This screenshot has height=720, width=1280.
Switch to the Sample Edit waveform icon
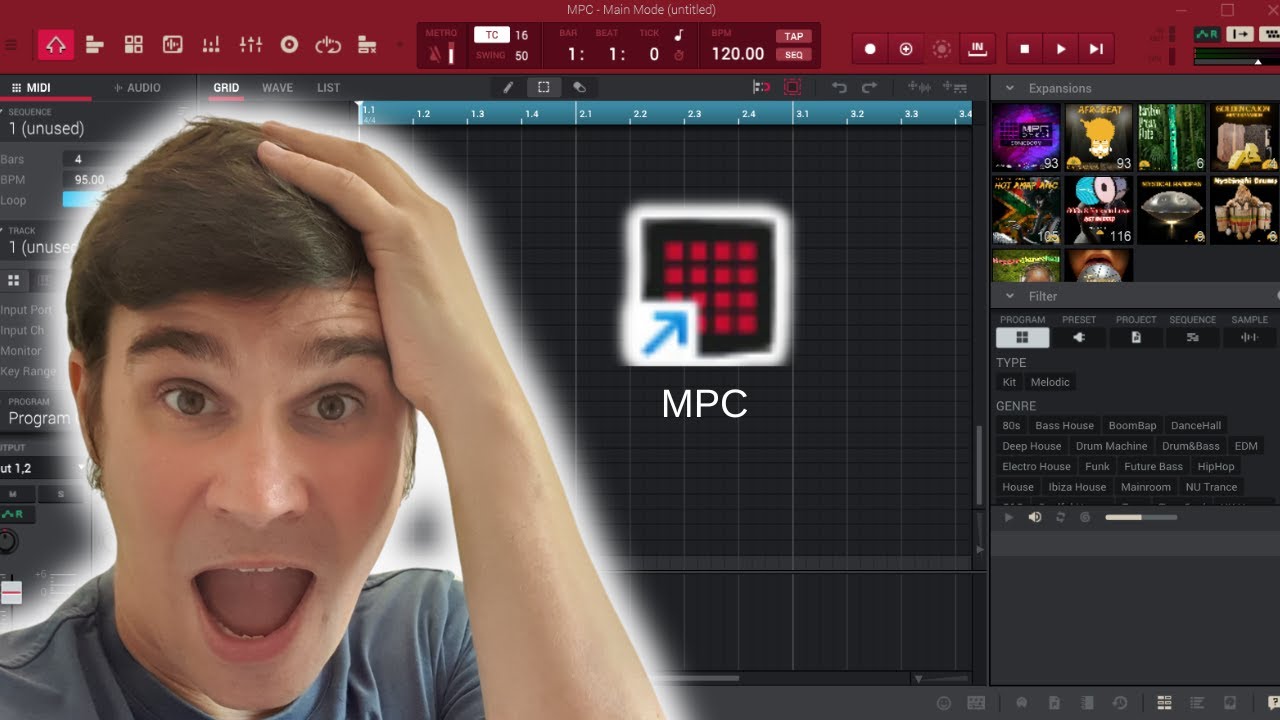coord(172,45)
